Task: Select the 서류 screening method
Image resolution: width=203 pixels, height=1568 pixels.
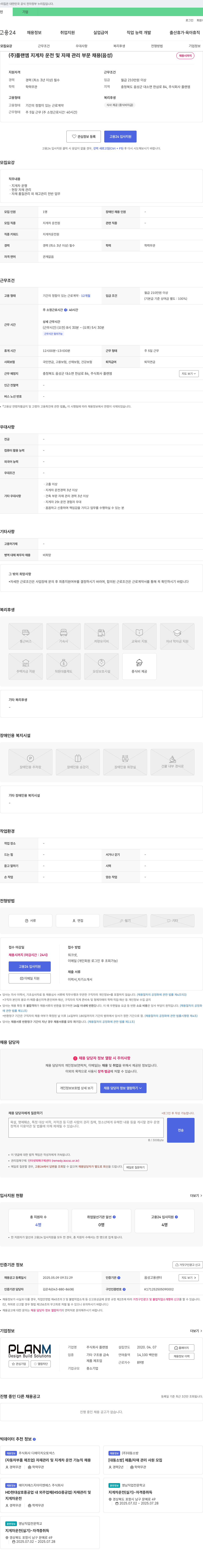Action: pos(30,920)
